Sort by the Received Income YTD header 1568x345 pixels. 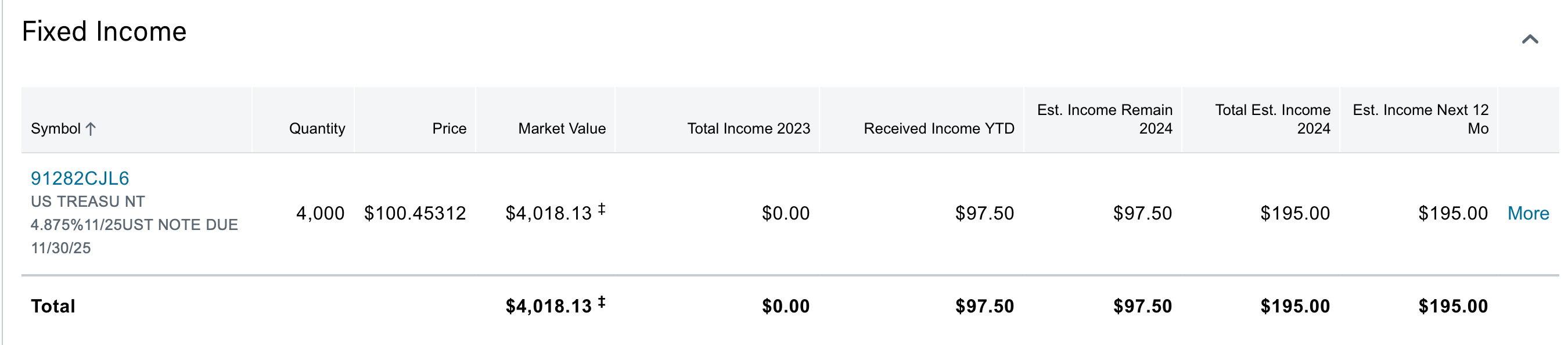(x=938, y=128)
